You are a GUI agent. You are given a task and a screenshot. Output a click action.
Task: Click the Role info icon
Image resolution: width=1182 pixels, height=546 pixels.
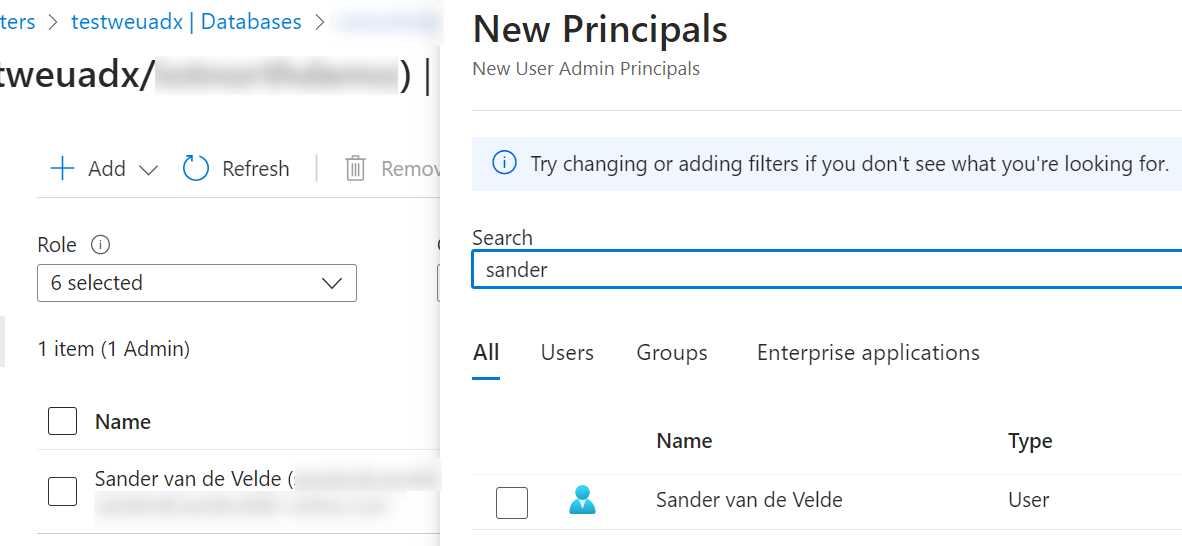point(100,244)
